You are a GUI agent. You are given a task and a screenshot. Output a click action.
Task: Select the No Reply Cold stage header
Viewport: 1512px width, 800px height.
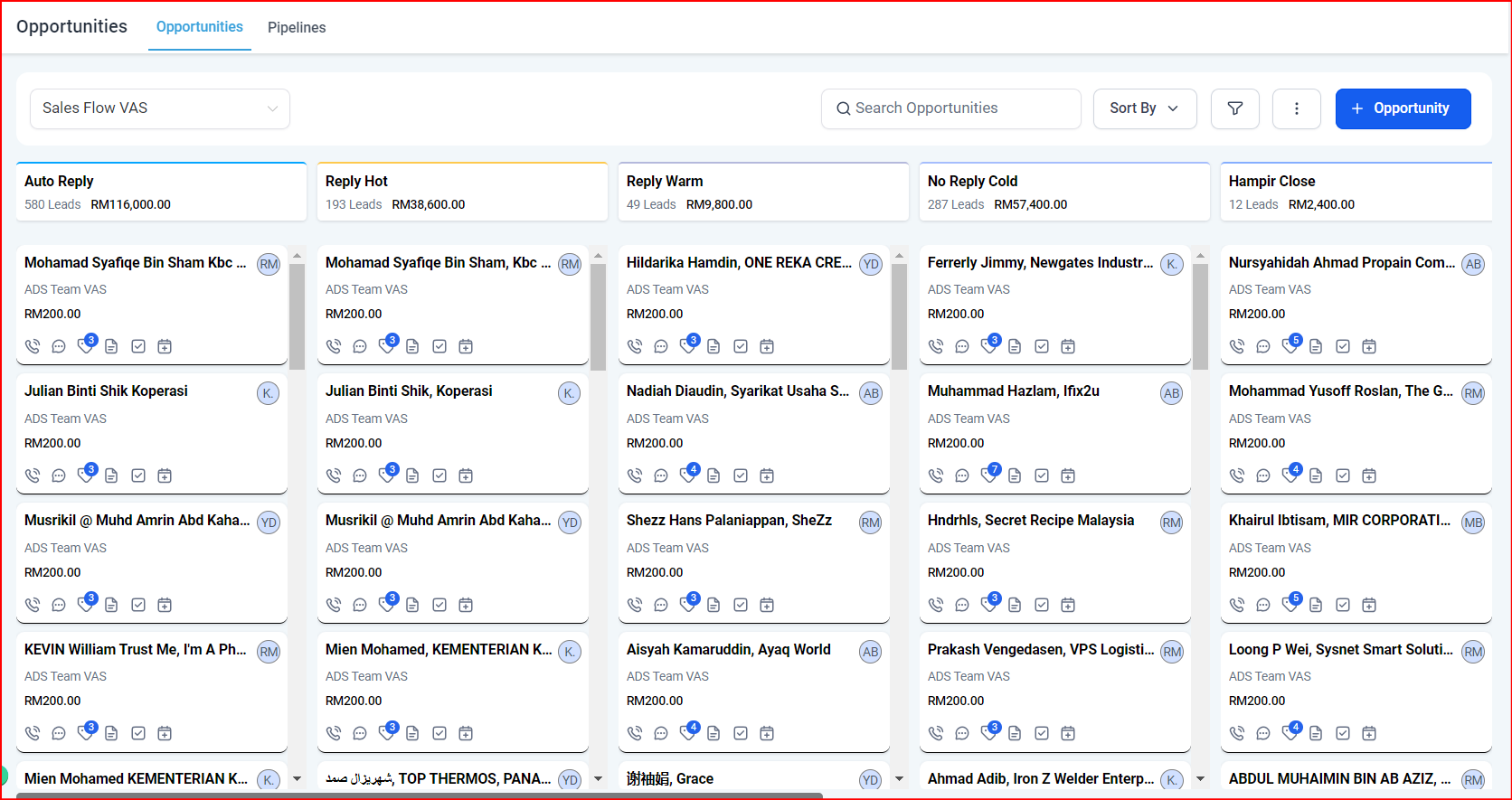click(1064, 192)
